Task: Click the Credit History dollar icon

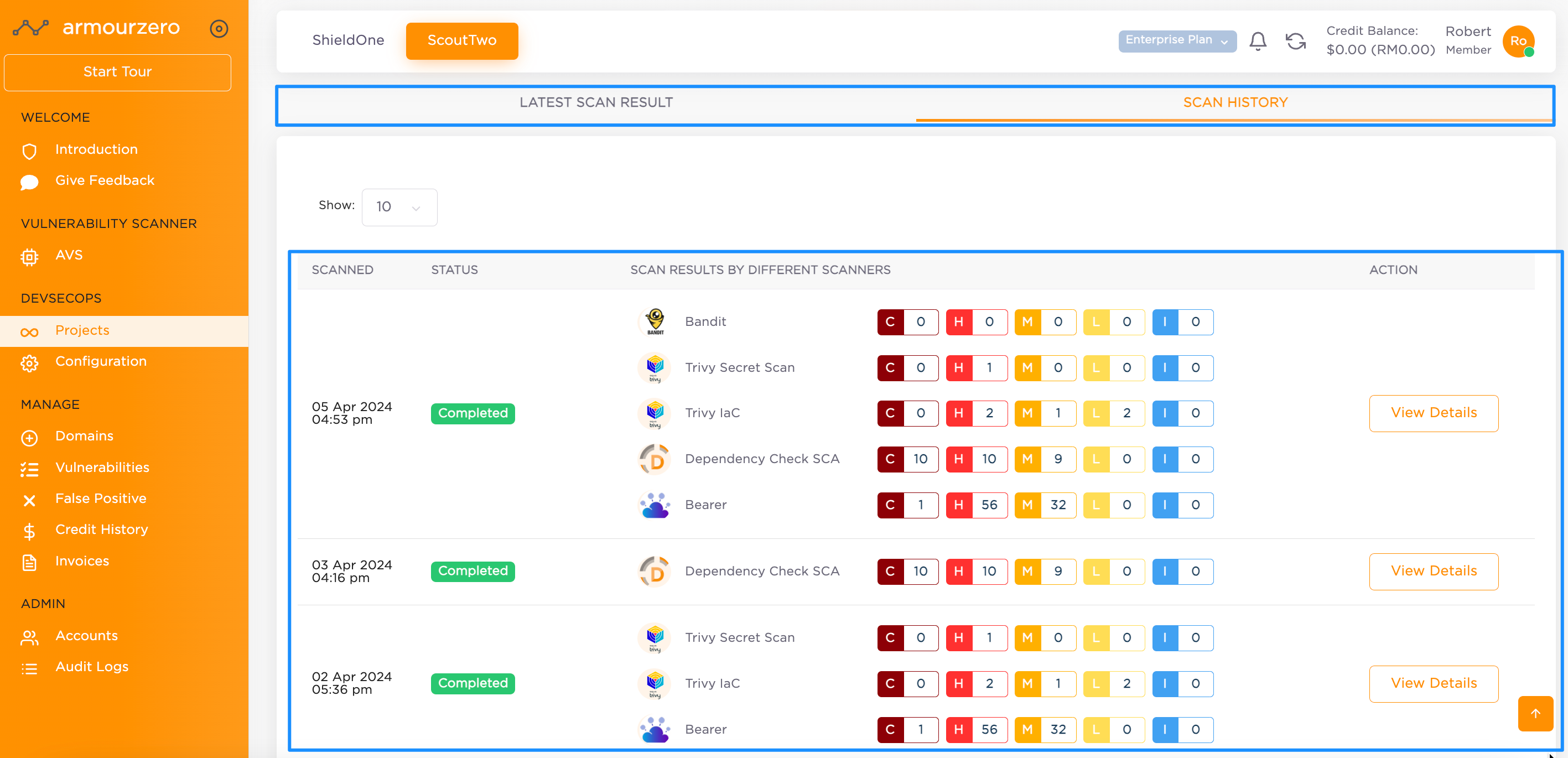Action: [x=29, y=531]
